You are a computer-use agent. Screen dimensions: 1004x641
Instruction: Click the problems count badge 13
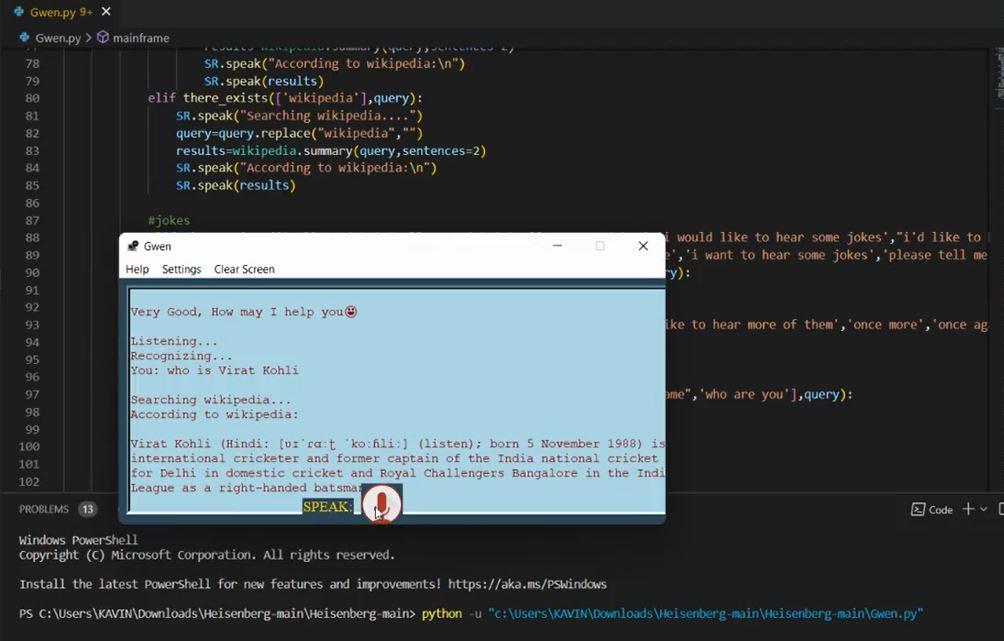pos(88,509)
